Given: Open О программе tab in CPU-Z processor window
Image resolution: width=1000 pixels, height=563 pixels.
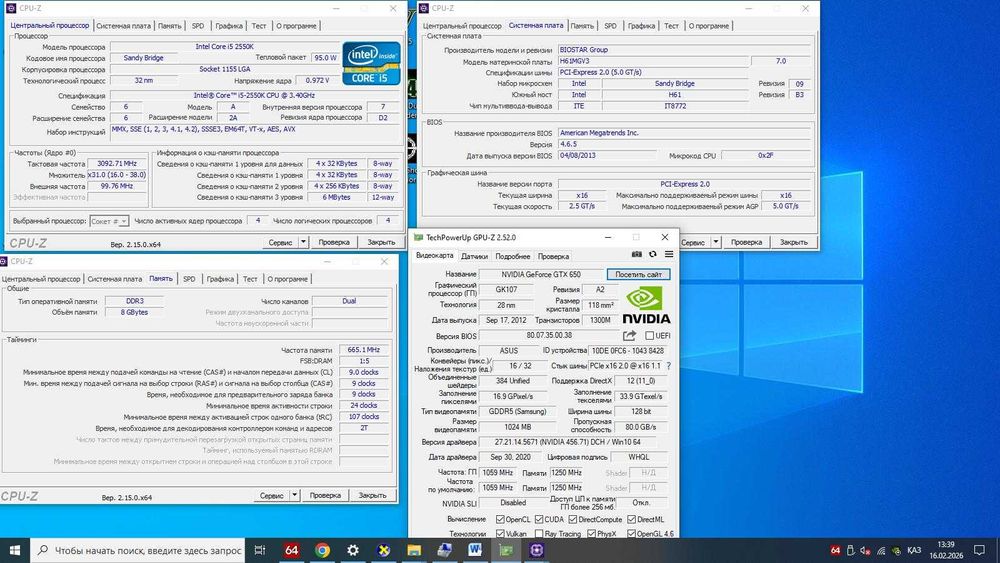Looking at the screenshot, I should point(296,26).
